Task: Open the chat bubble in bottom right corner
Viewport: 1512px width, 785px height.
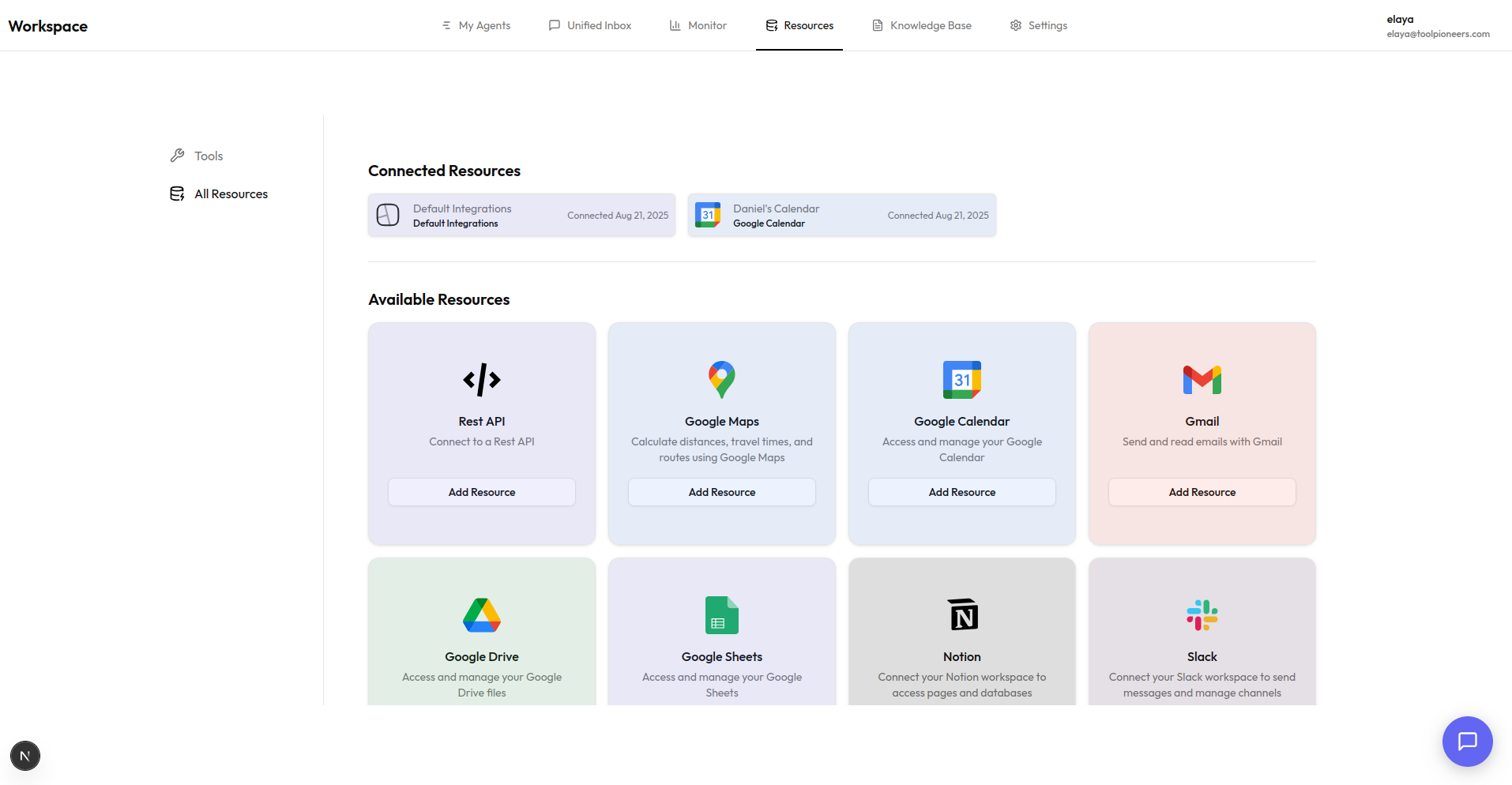Action: [1466, 742]
